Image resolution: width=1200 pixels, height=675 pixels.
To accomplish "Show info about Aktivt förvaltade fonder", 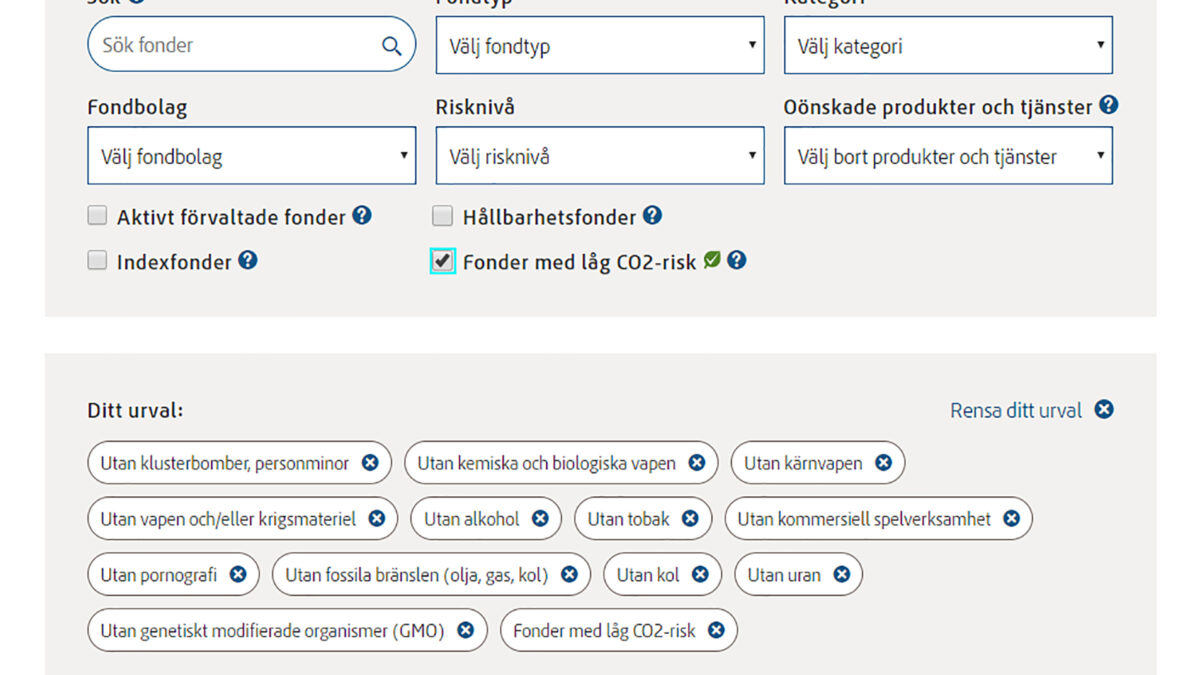I will 362,215.
